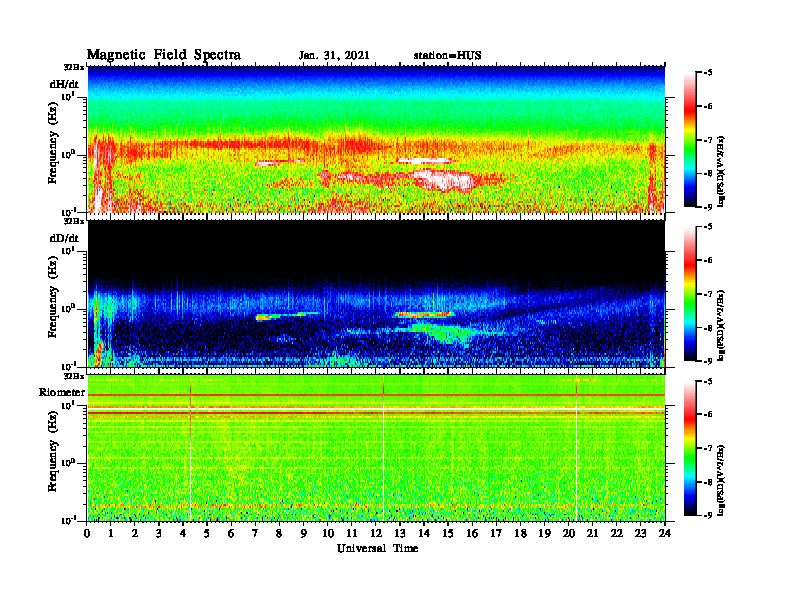Click hour "10" on the Universal Time axis
792x612 pixels.
[327, 533]
